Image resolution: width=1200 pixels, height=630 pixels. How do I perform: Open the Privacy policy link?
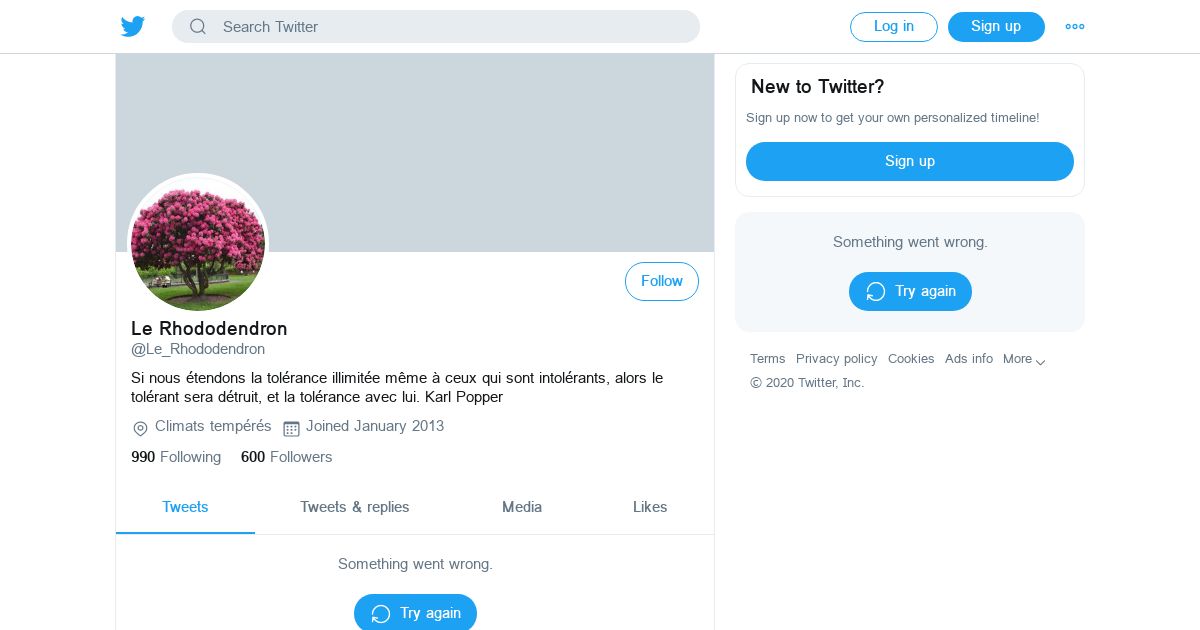(836, 359)
